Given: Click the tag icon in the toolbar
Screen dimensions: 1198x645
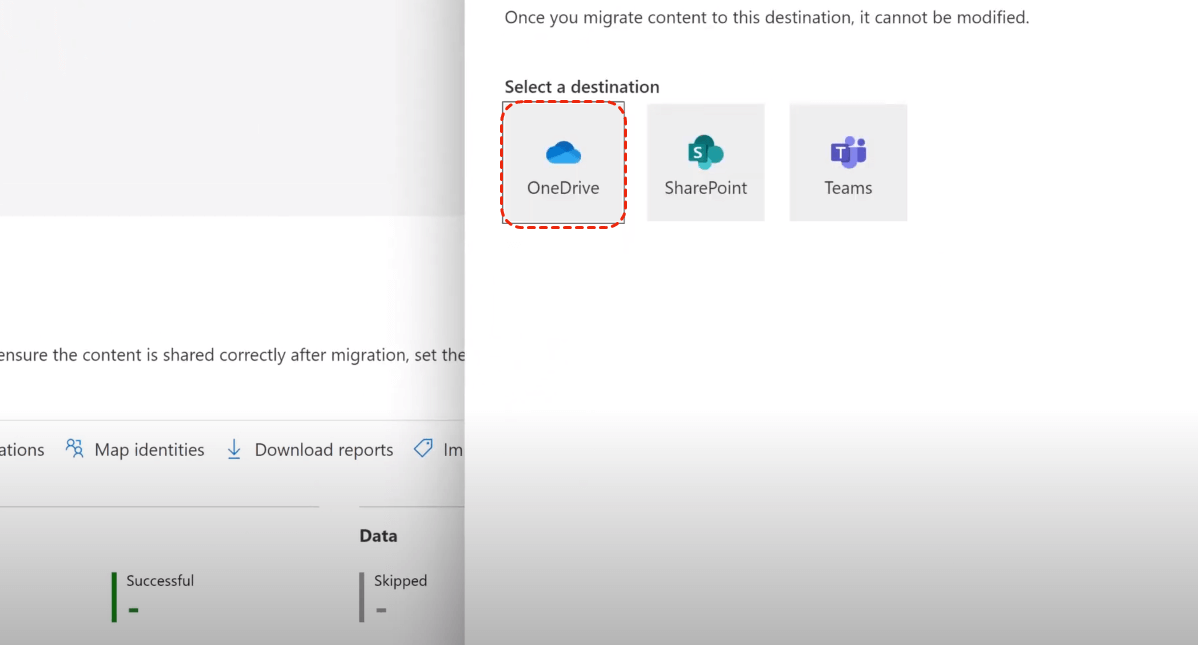Looking at the screenshot, I should click(423, 449).
